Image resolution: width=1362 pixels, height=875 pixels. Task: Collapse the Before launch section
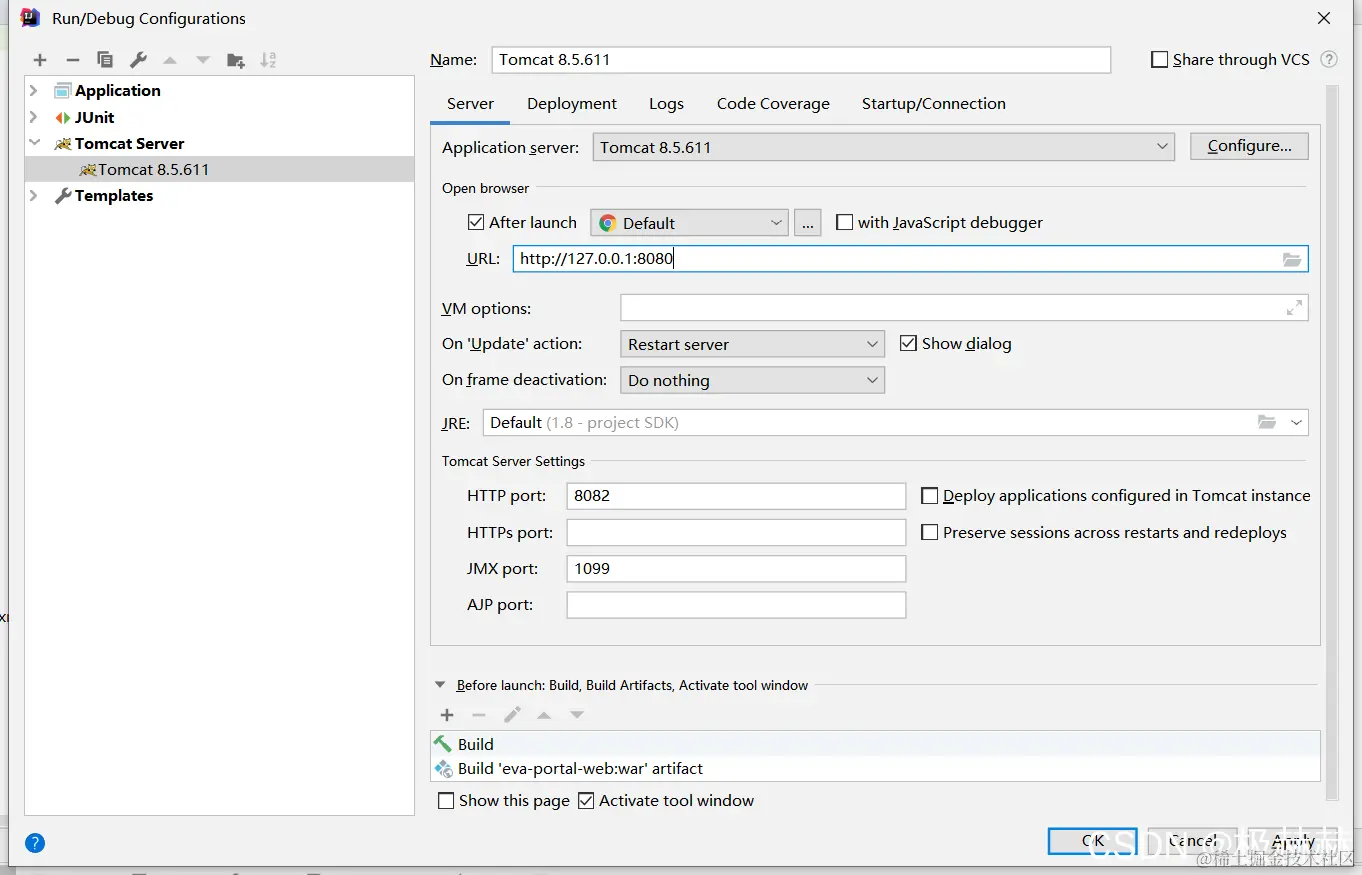pos(440,685)
